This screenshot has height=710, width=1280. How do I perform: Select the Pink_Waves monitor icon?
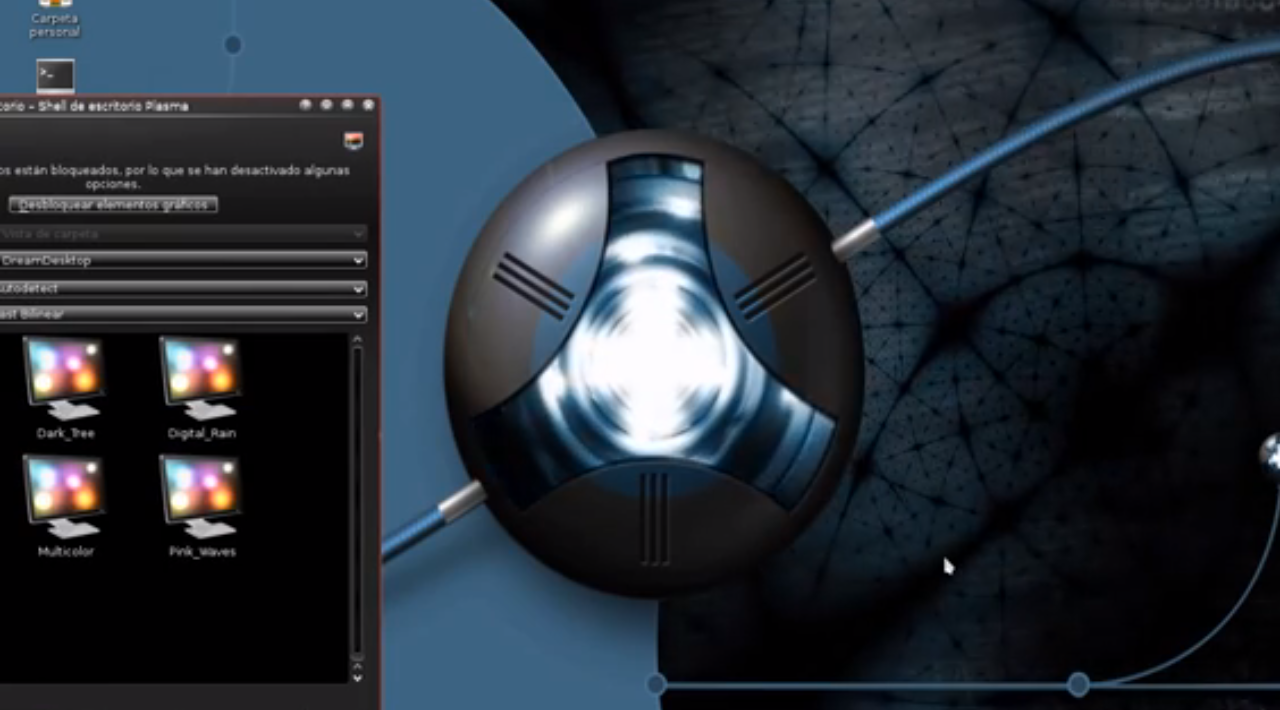tap(201, 497)
